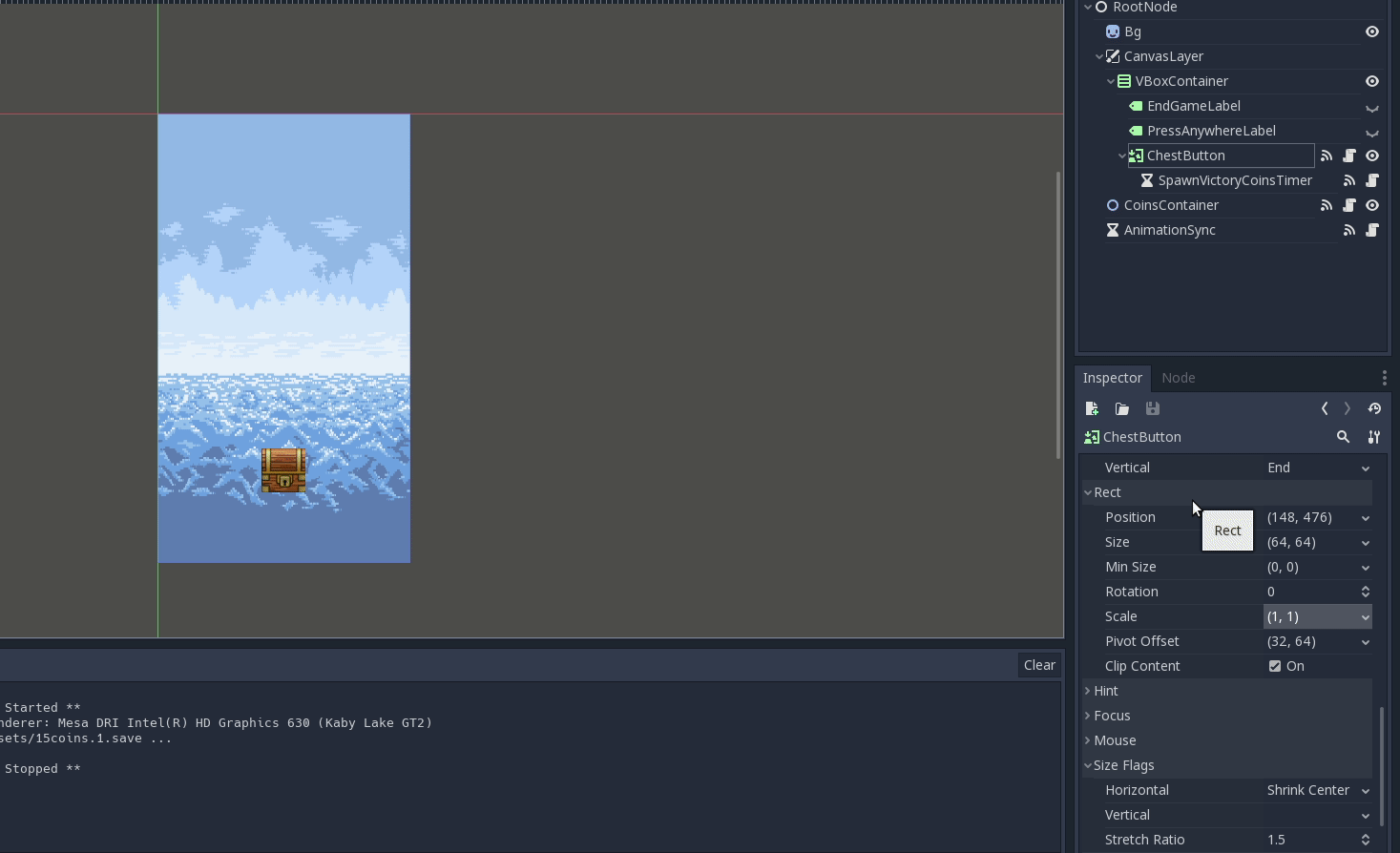Click the save resource icon in Inspector
Image resolution: width=1400 pixels, height=853 pixels.
click(x=1153, y=408)
